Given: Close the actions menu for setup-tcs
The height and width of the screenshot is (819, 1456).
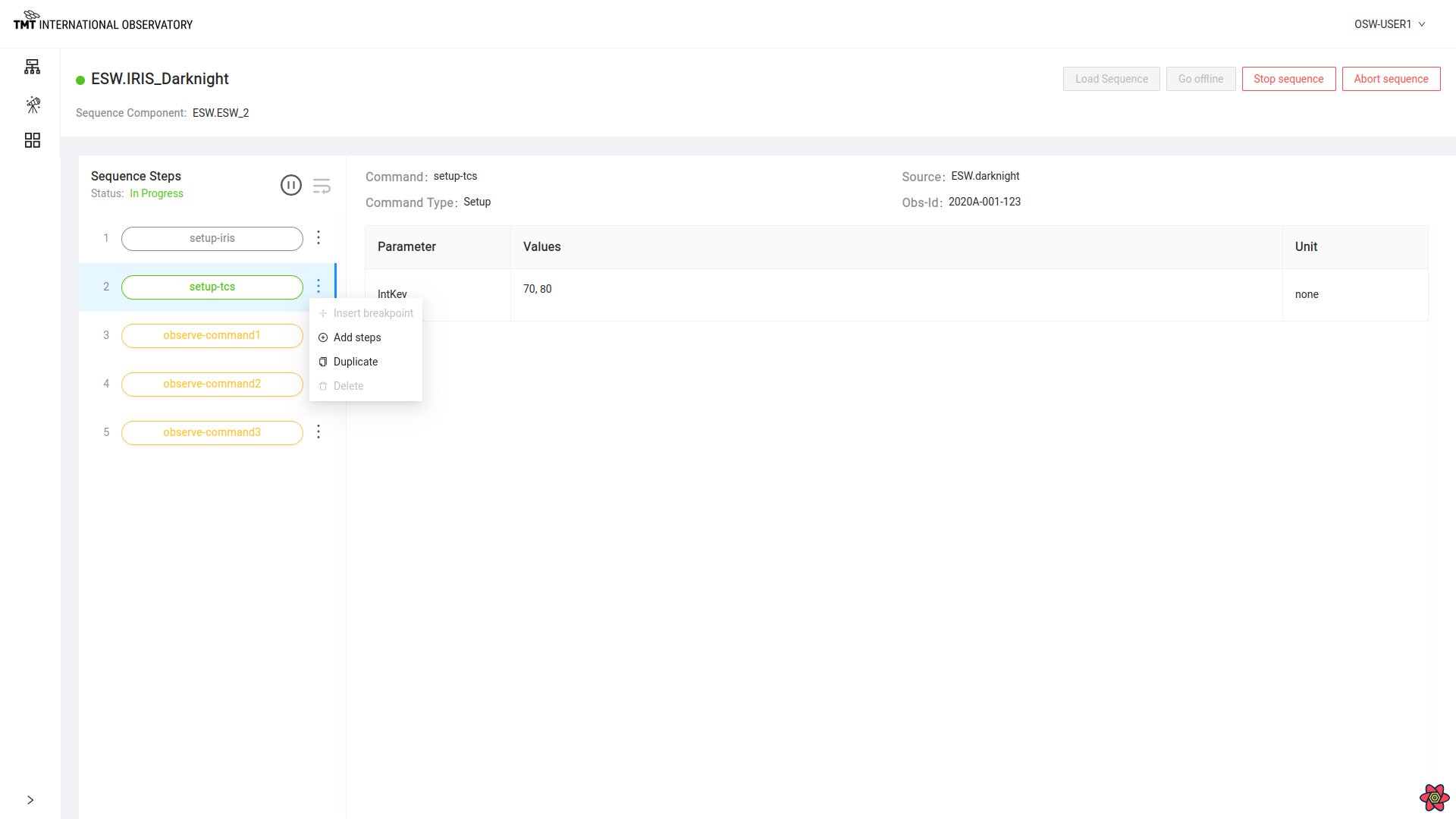Looking at the screenshot, I should 318,286.
